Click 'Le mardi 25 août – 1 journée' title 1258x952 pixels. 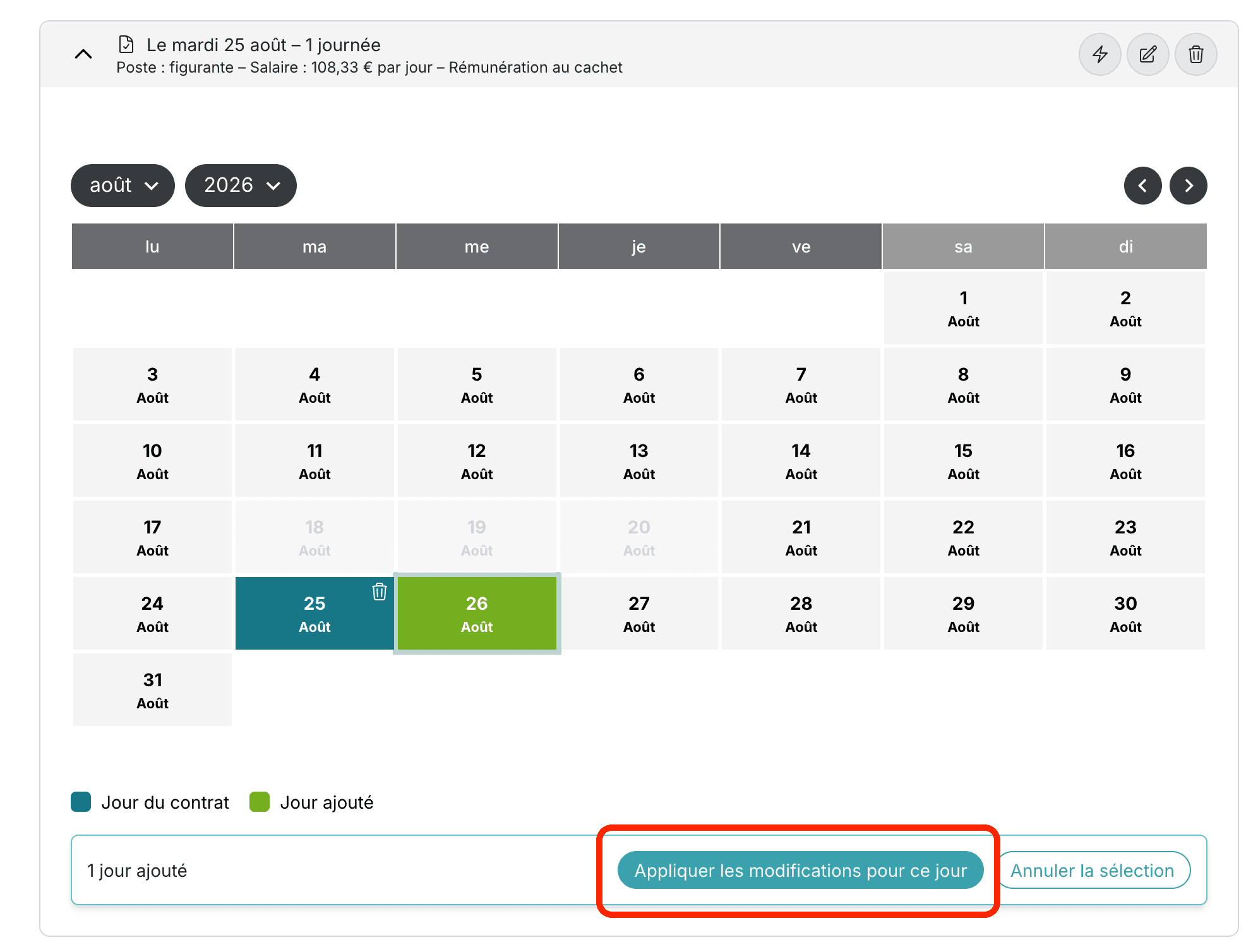[x=263, y=45]
